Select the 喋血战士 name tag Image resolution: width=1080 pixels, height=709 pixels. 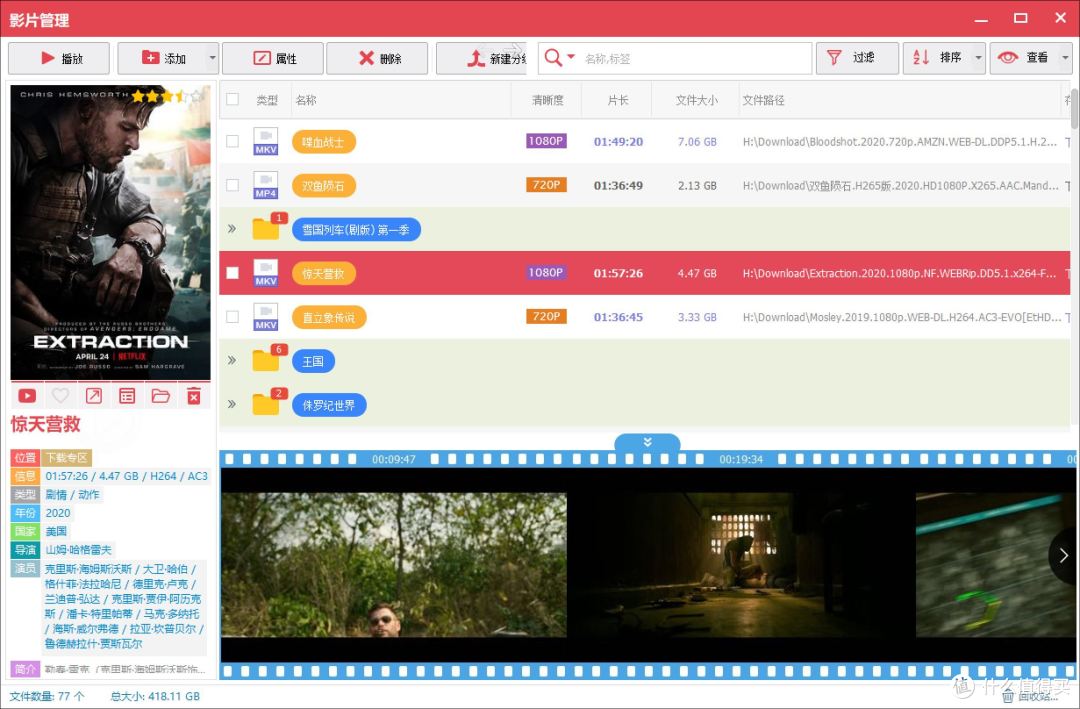(324, 142)
